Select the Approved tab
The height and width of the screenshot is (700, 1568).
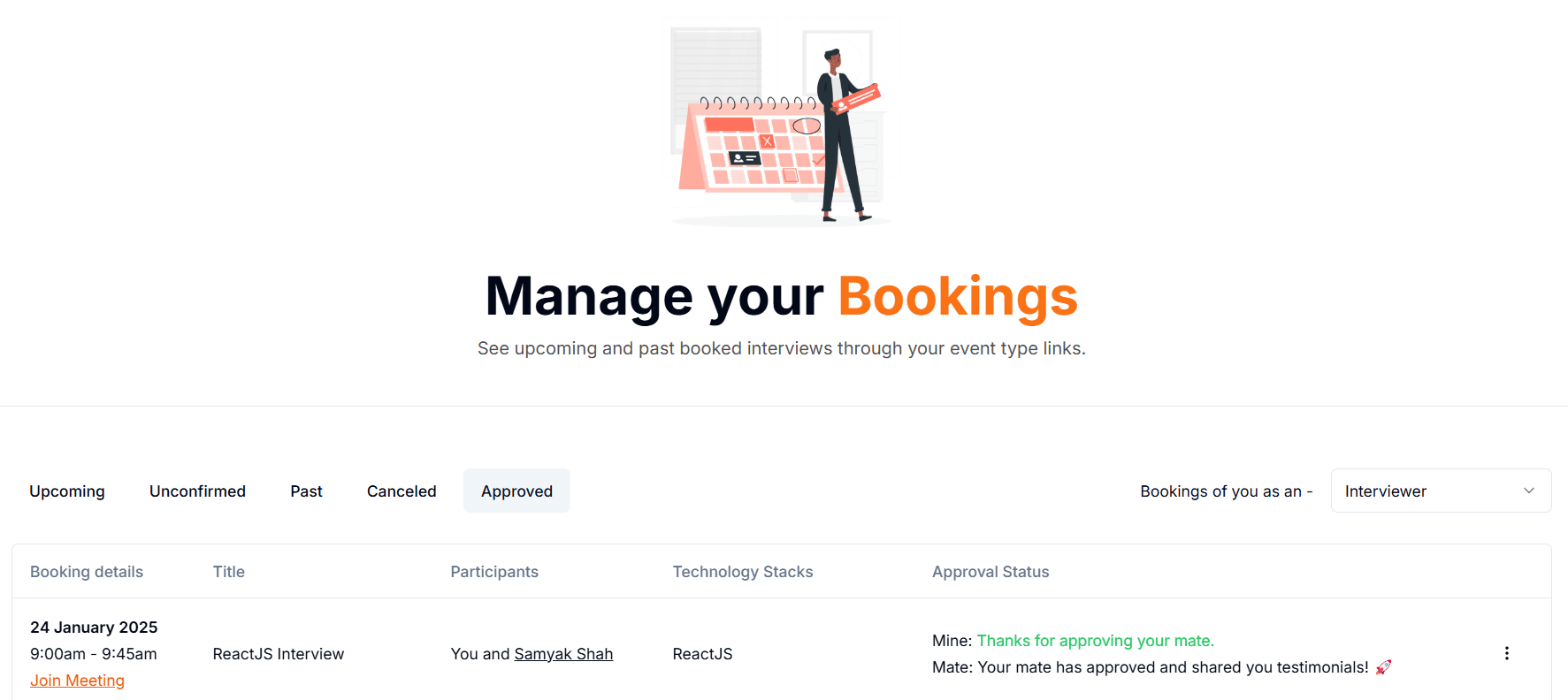click(516, 491)
